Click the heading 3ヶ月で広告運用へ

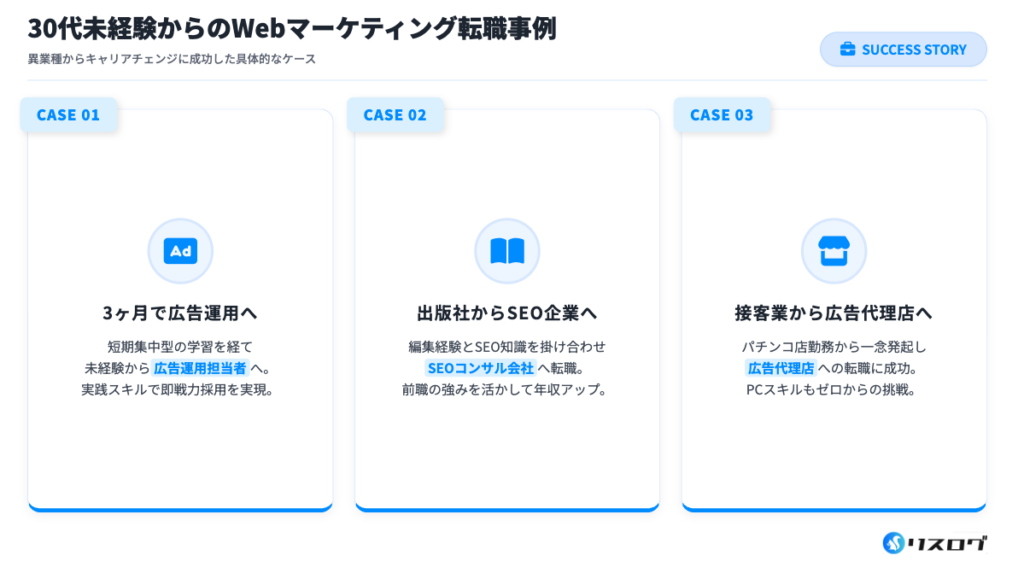(180, 313)
